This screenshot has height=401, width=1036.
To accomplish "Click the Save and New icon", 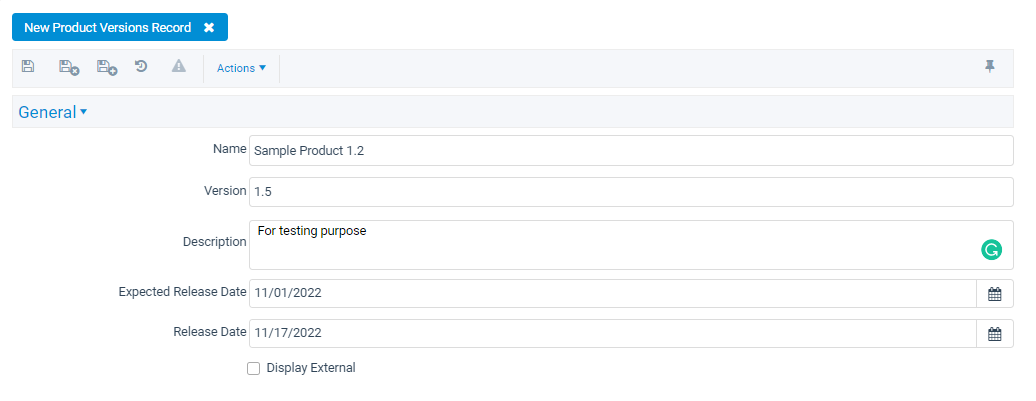I will click(x=107, y=67).
